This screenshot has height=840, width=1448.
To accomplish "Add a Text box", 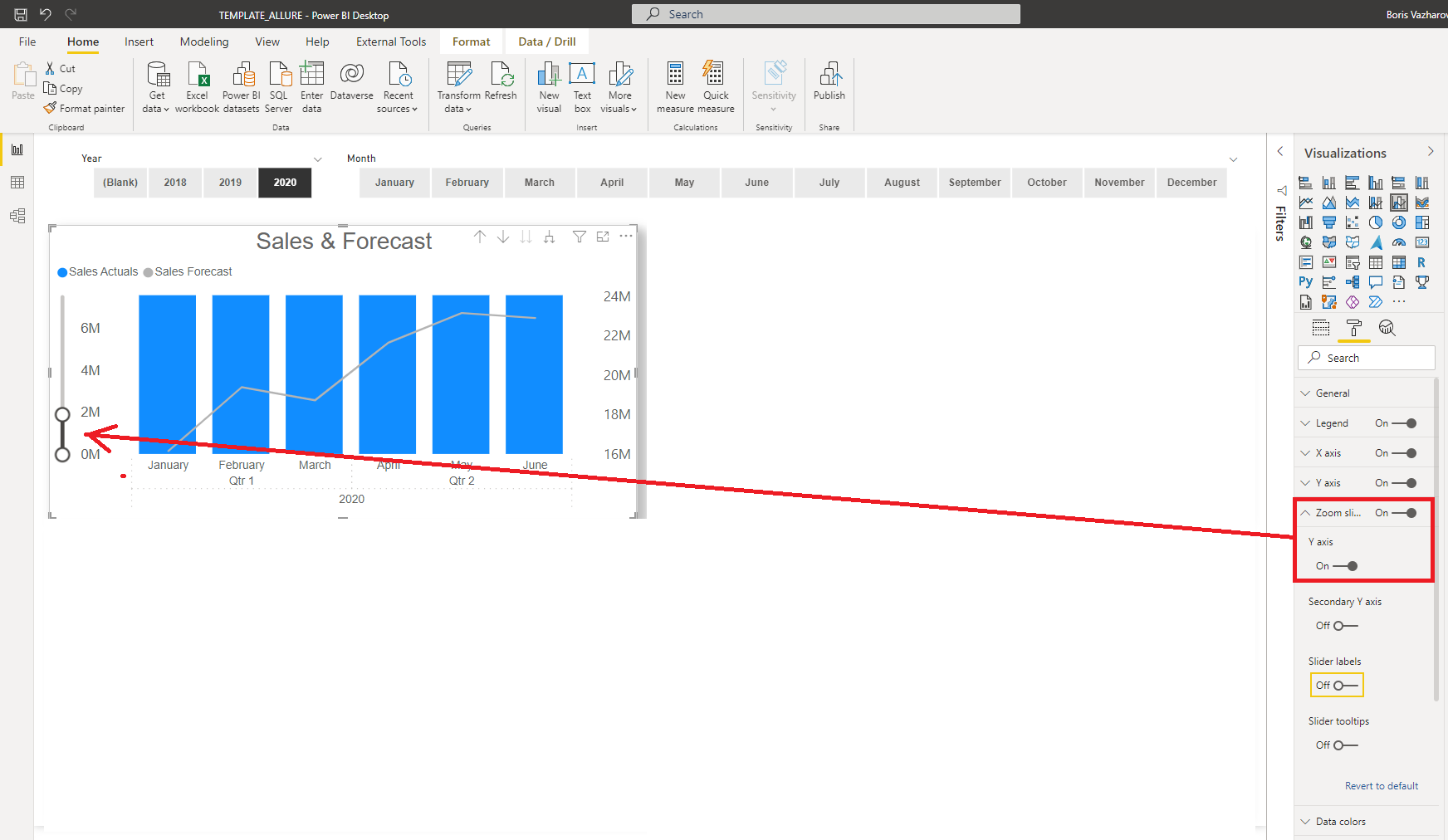I will pyautogui.click(x=582, y=87).
